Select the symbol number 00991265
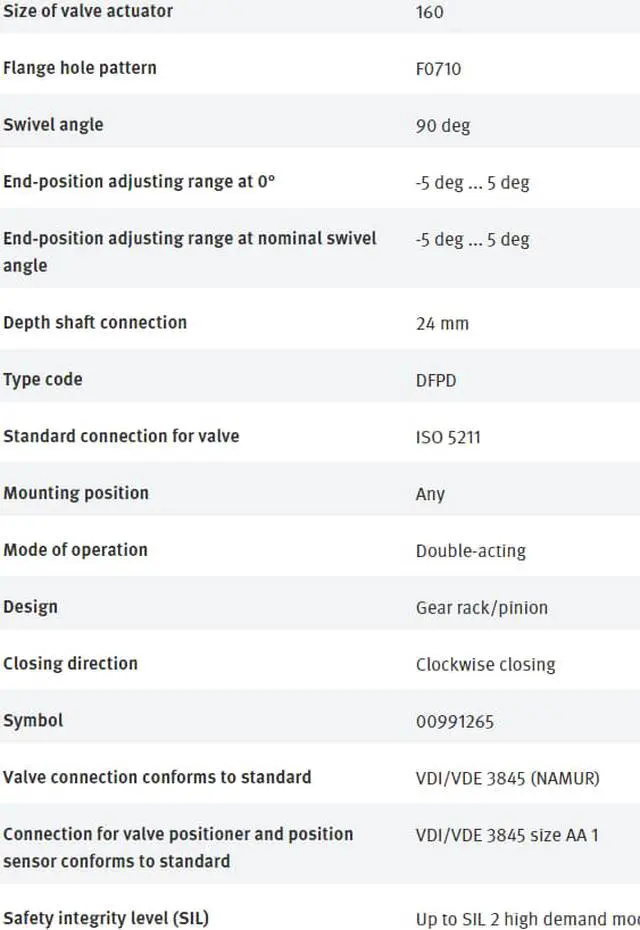Screen dimensions: 640x930 (x=455, y=722)
